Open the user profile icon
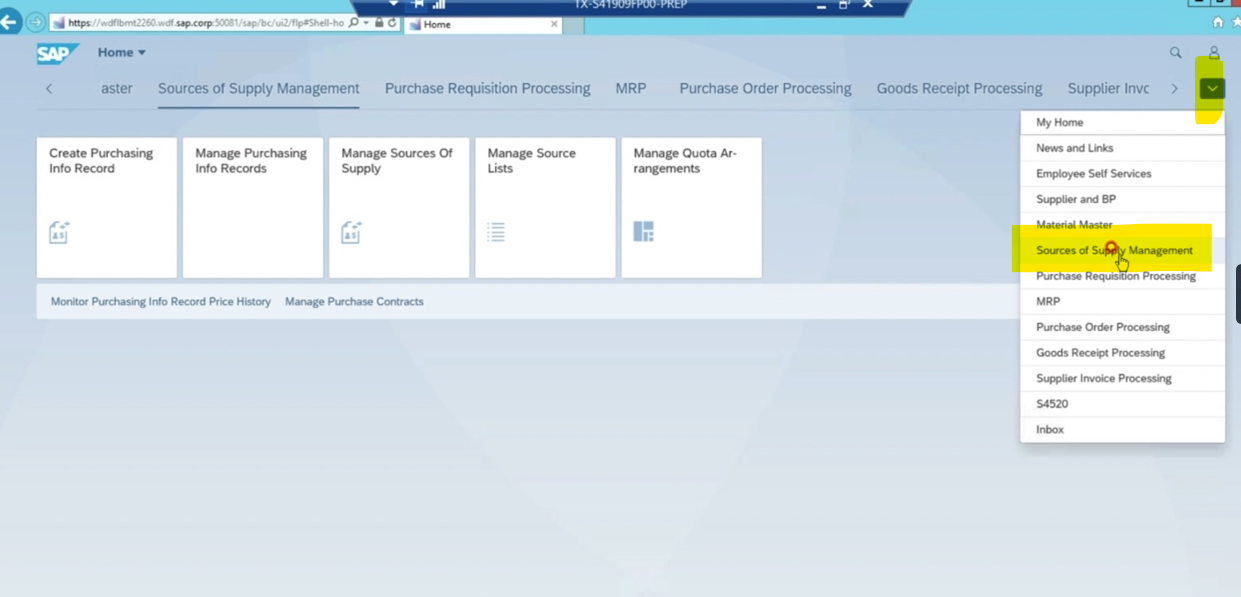 click(x=1214, y=52)
